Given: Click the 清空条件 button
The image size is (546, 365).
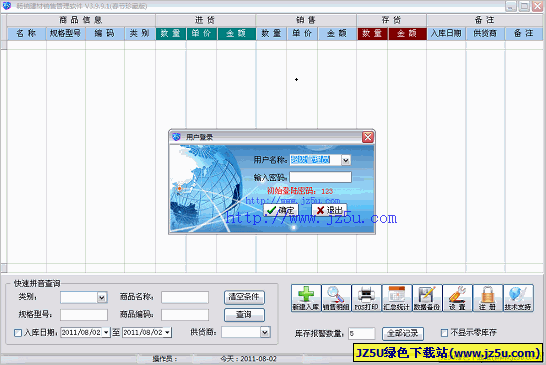Looking at the screenshot, I should (244, 297).
